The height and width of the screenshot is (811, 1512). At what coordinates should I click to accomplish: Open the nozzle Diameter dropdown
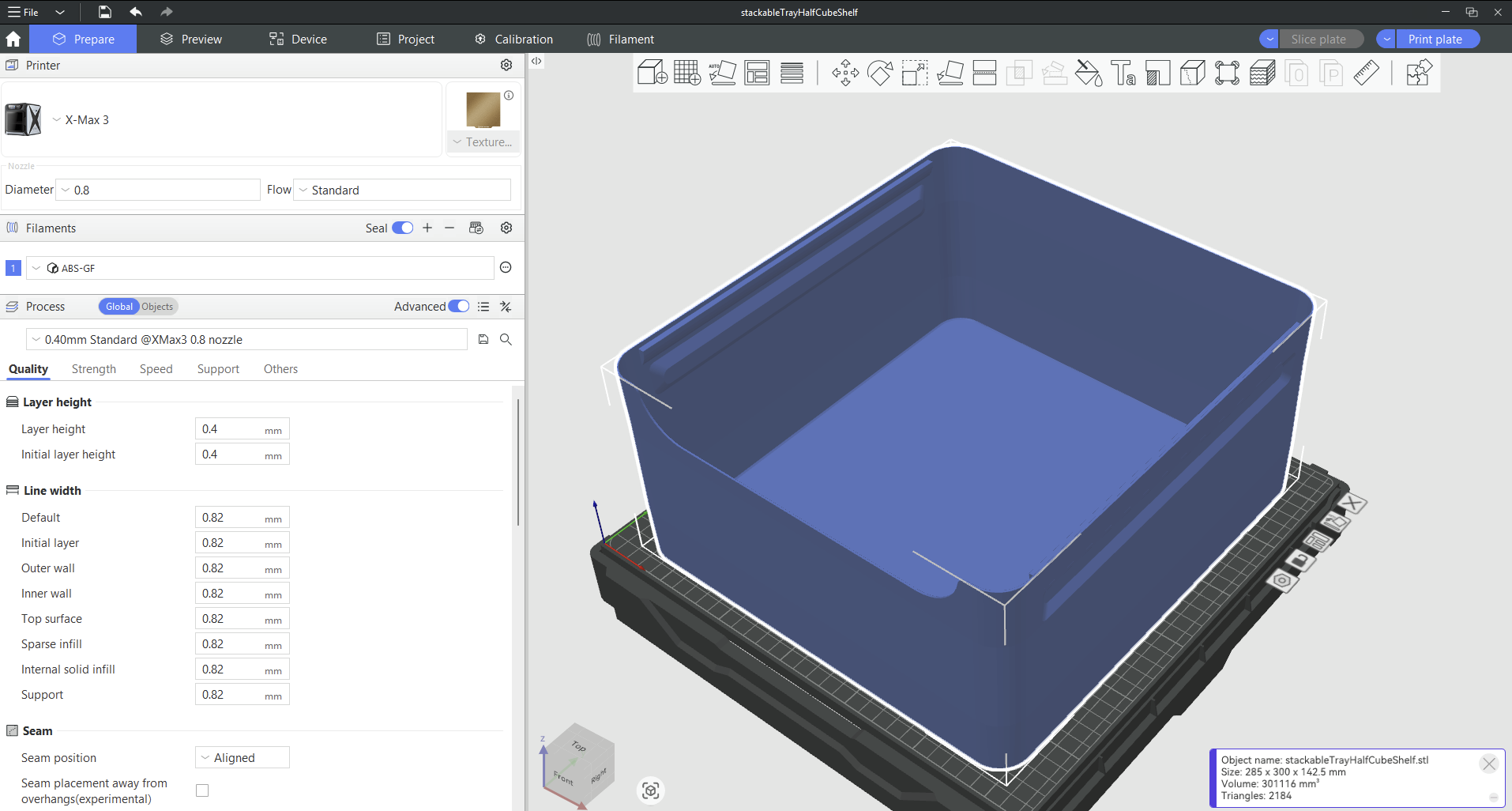[160, 190]
